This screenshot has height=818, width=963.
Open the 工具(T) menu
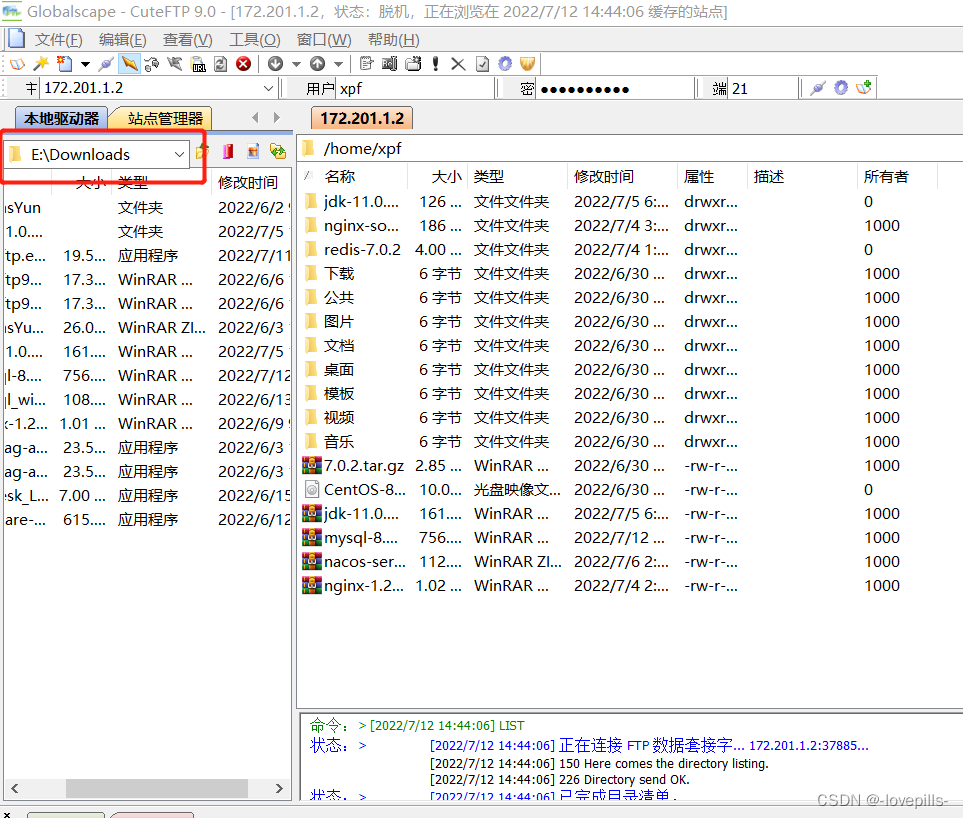[254, 40]
